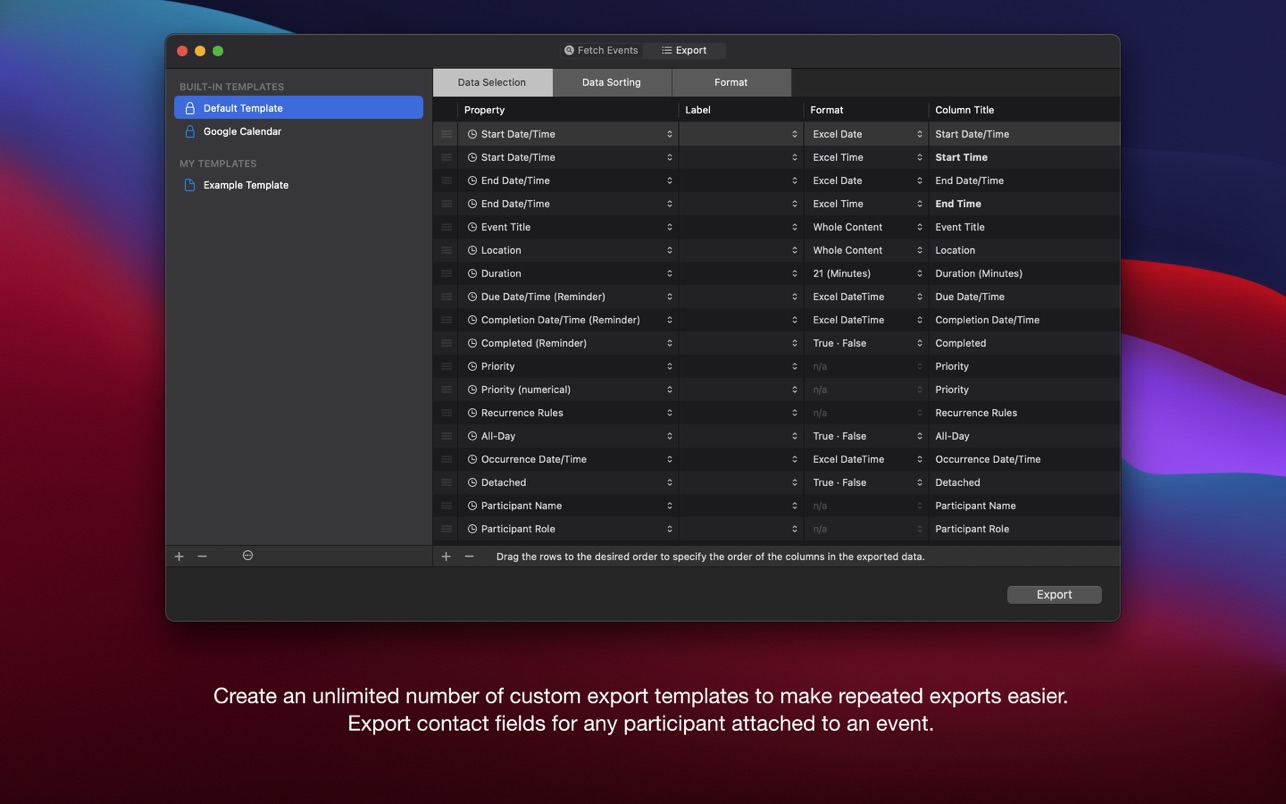Viewport: 1286px width, 804px height.
Task: Edit the 'Participant Name' column title
Action: tap(975, 506)
